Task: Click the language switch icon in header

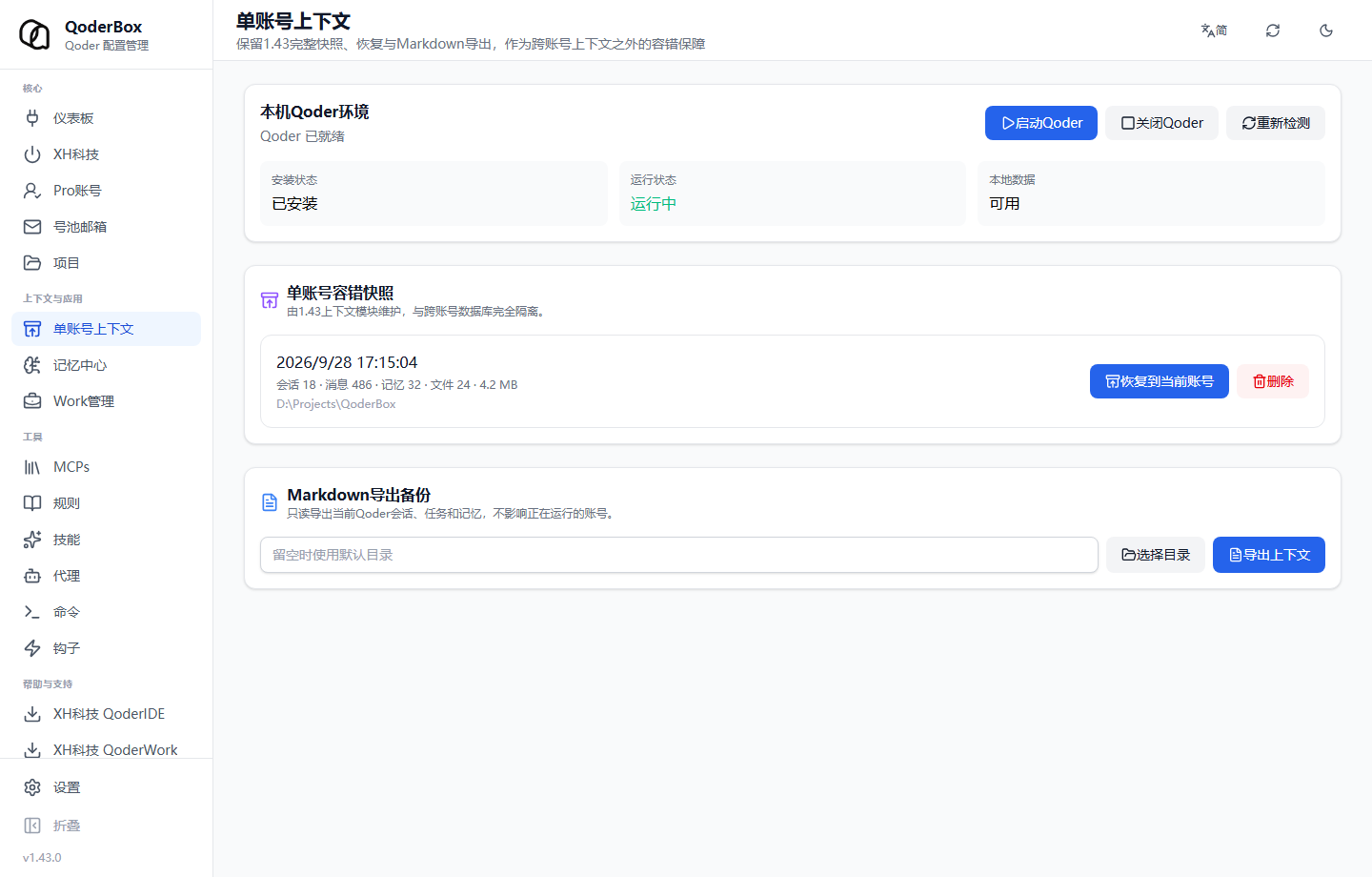Action: click(x=1214, y=31)
